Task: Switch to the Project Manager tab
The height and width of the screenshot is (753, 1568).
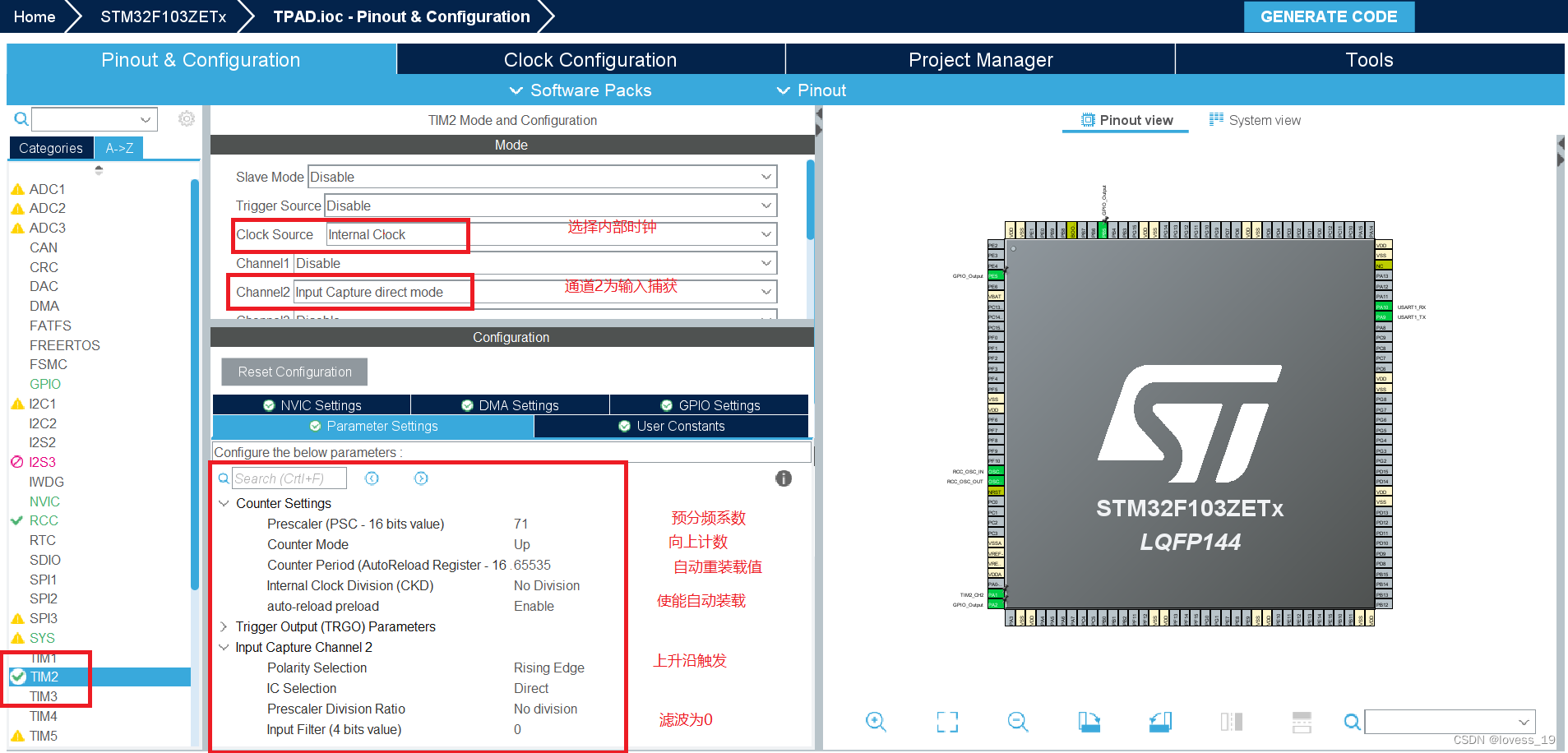Action: click(980, 59)
